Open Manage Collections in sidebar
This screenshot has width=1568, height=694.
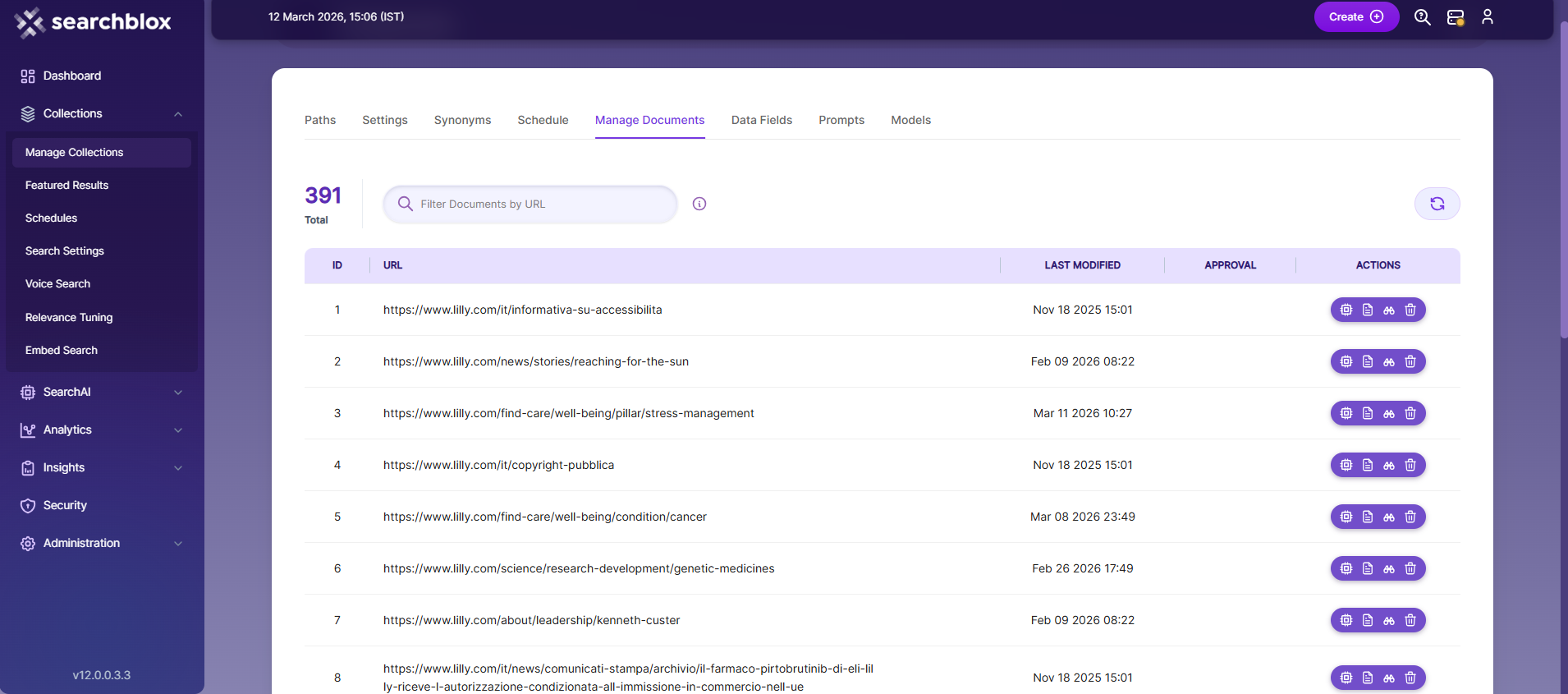coord(101,153)
